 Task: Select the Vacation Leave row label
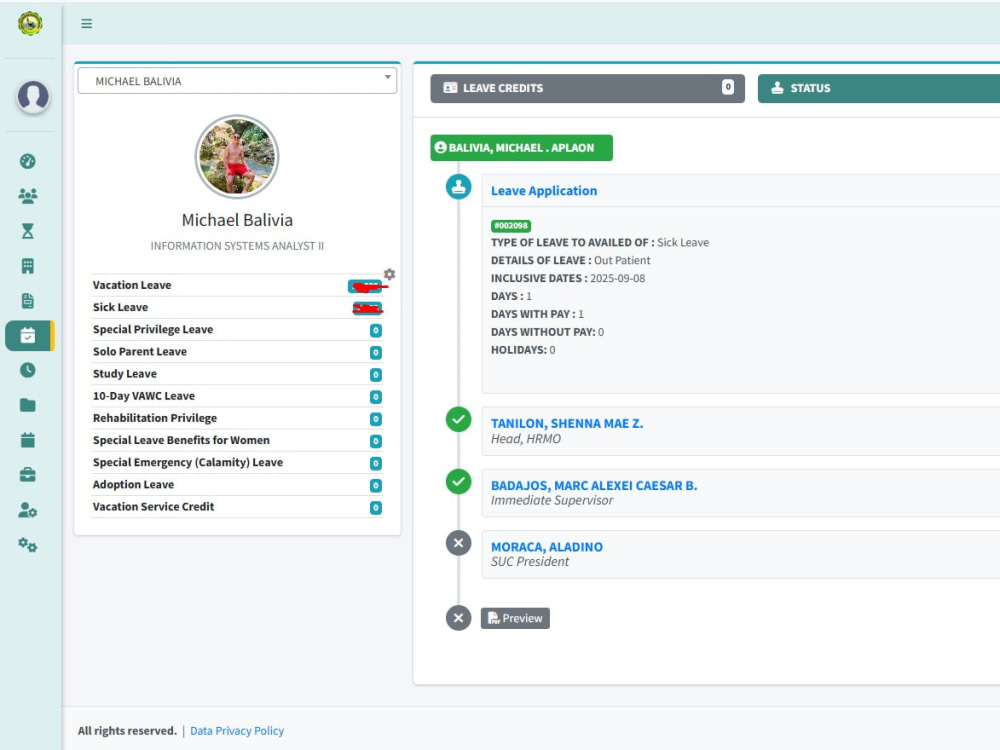point(132,285)
